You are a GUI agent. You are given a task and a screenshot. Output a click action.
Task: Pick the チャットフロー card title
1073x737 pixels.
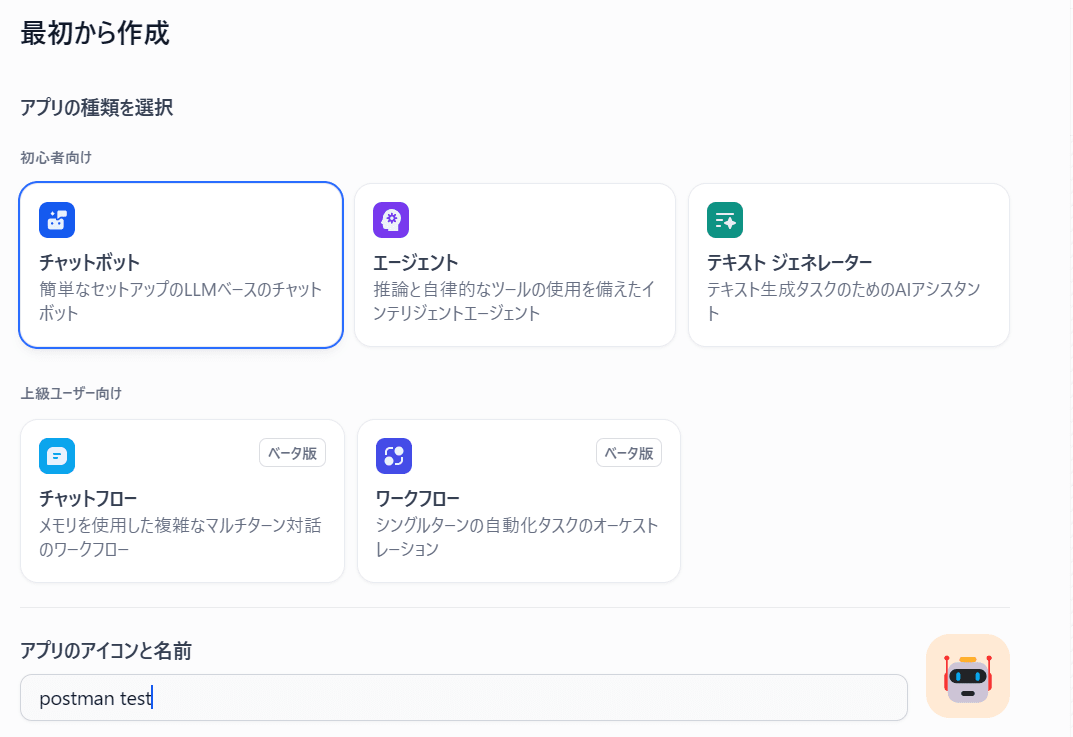pyautogui.click(x=88, y=499)
